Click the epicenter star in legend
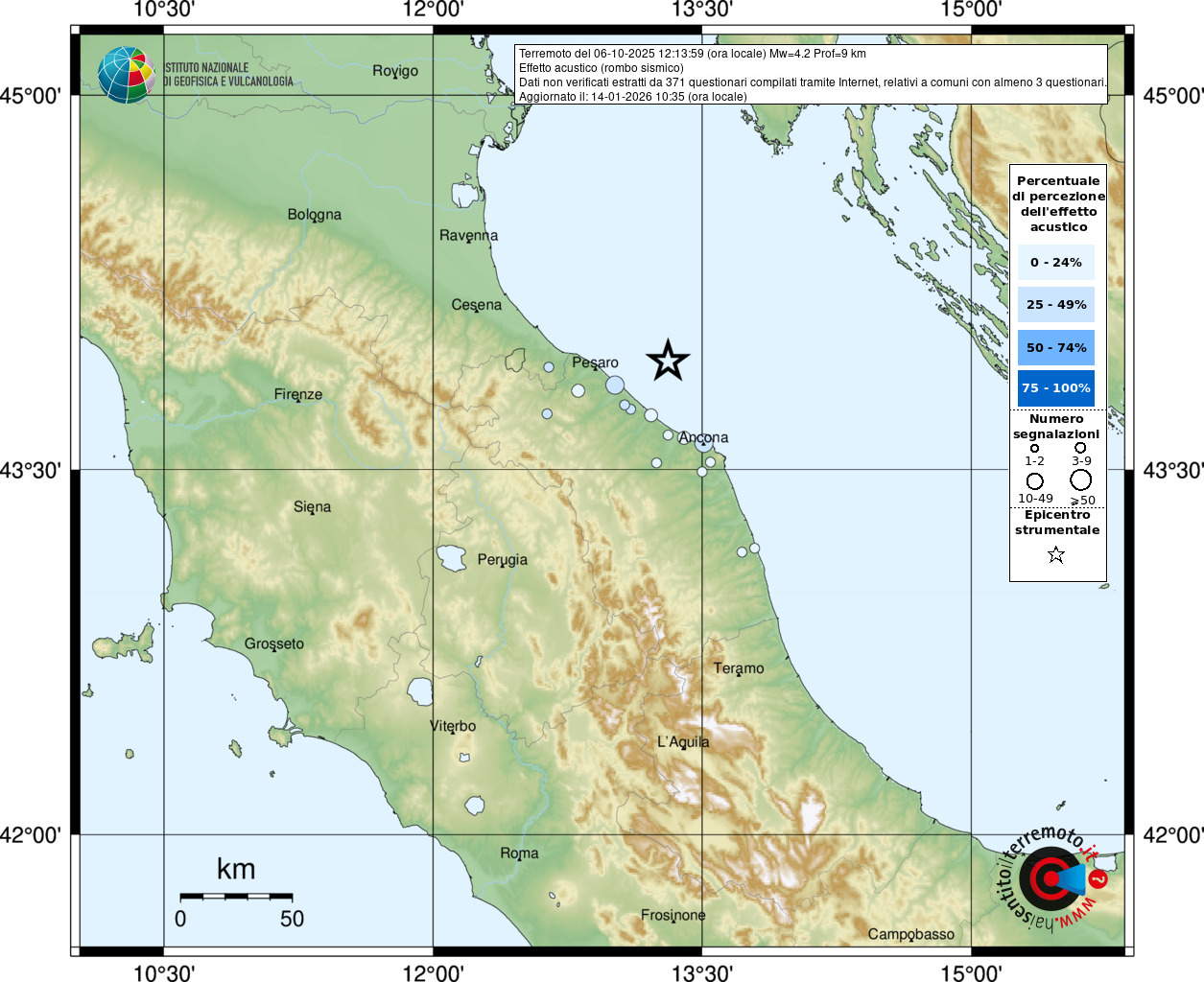 tap(1056, 554)
